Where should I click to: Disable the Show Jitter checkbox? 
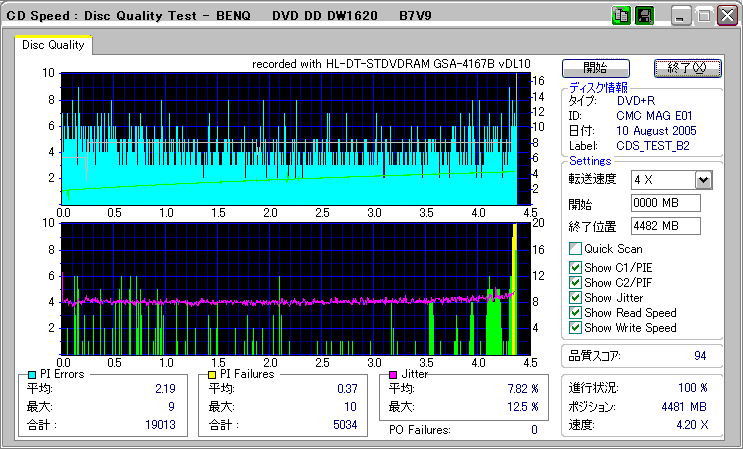click(x=575, y=298)
